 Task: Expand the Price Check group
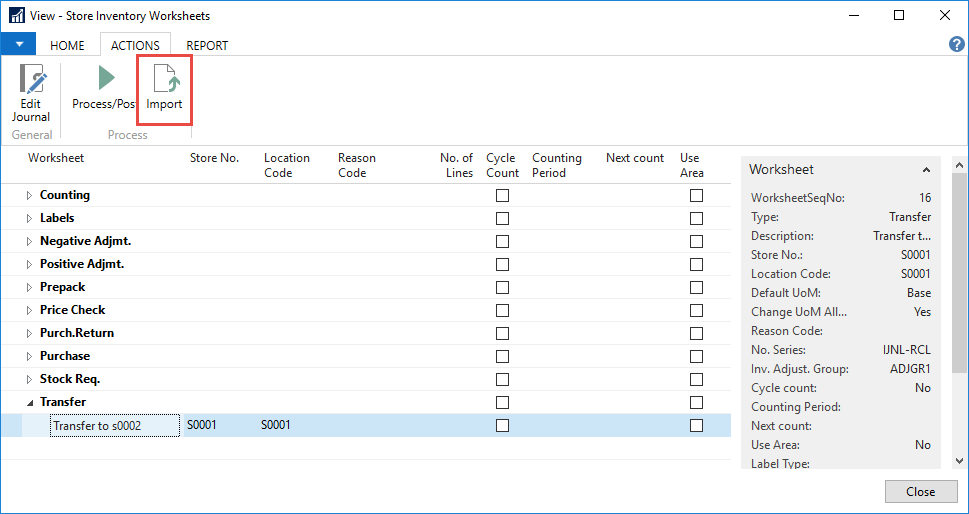tap(29, 310)
